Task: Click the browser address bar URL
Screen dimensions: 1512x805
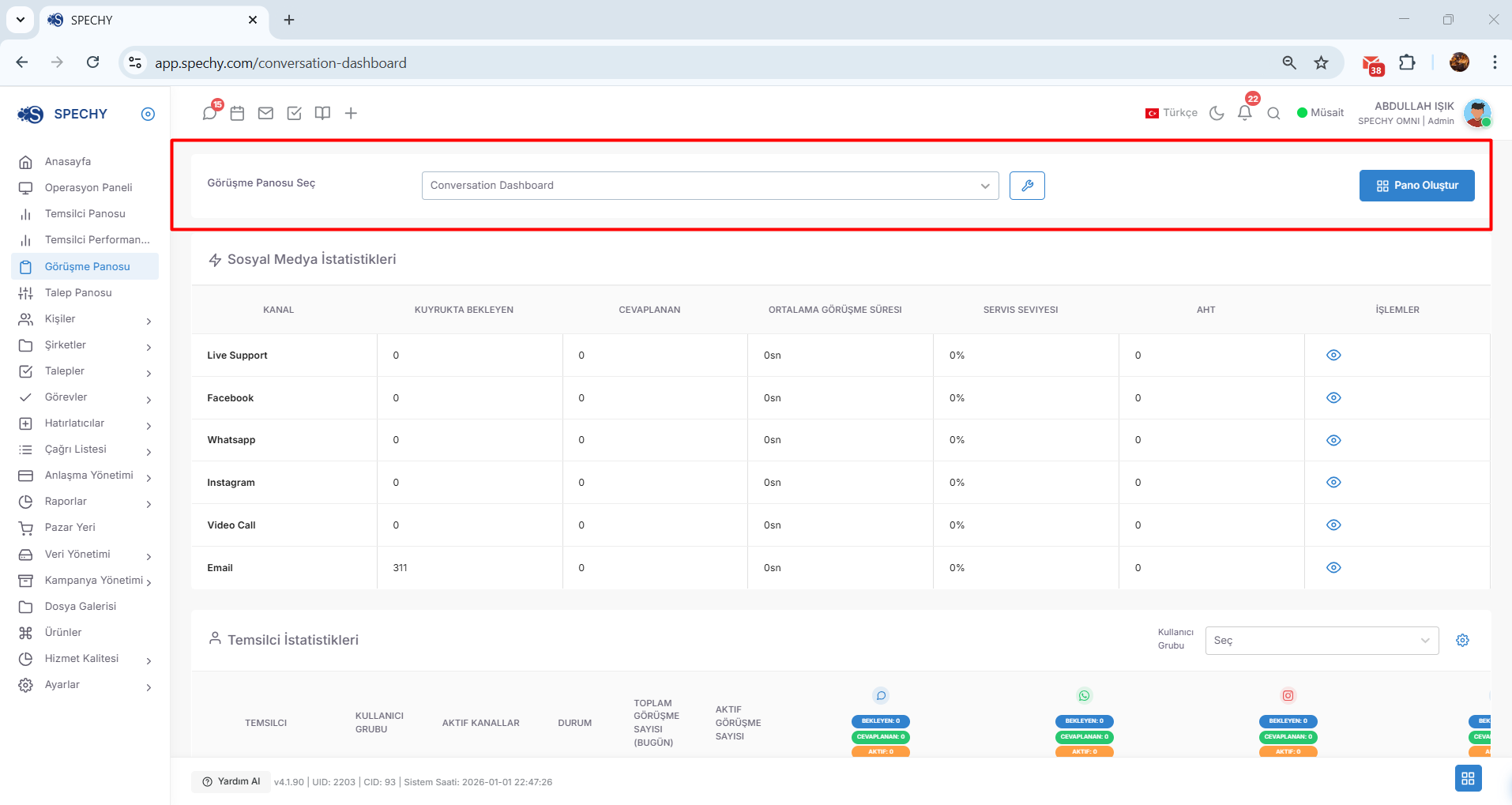Action: 280,62
